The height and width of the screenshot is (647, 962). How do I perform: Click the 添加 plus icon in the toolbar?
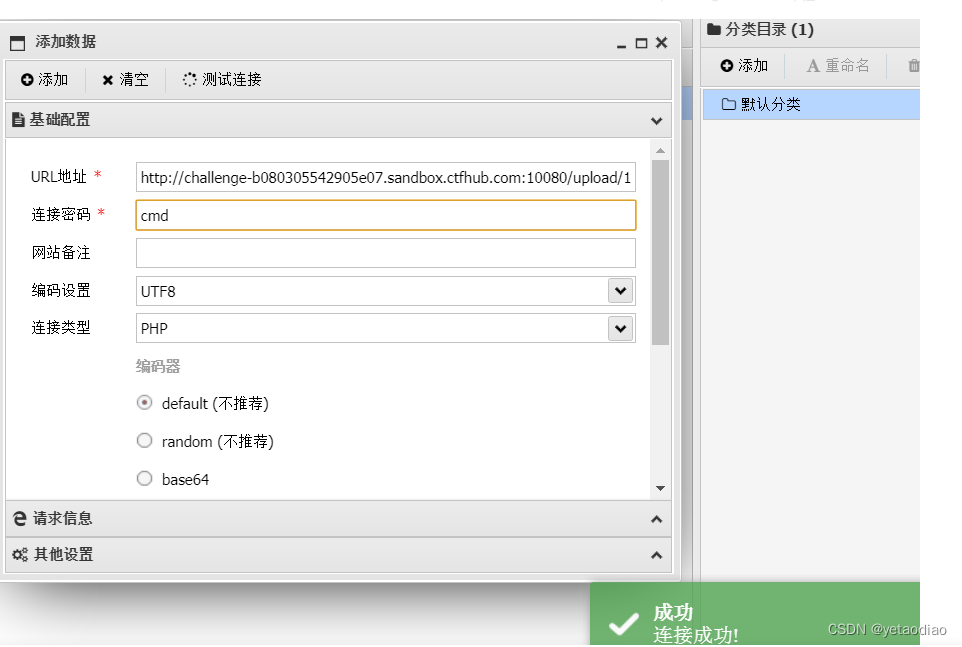24,80
